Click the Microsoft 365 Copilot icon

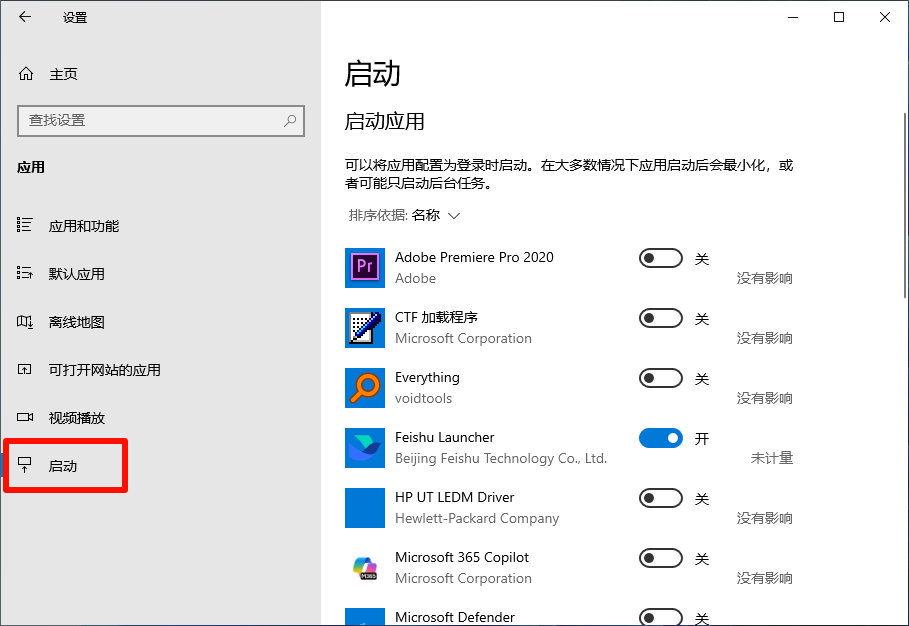coord(365,568)
